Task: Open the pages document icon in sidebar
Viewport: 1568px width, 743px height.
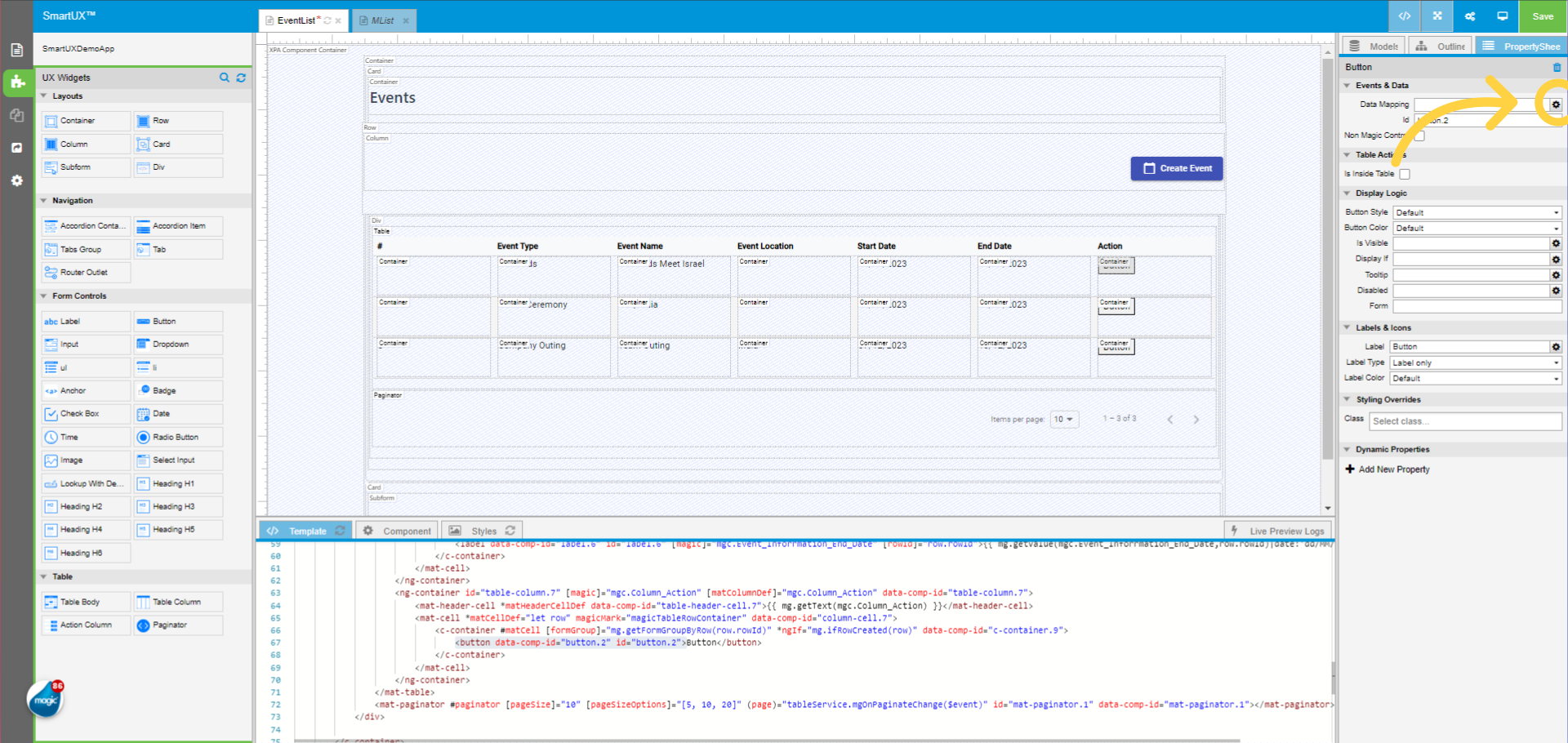Action: (16, 50)
